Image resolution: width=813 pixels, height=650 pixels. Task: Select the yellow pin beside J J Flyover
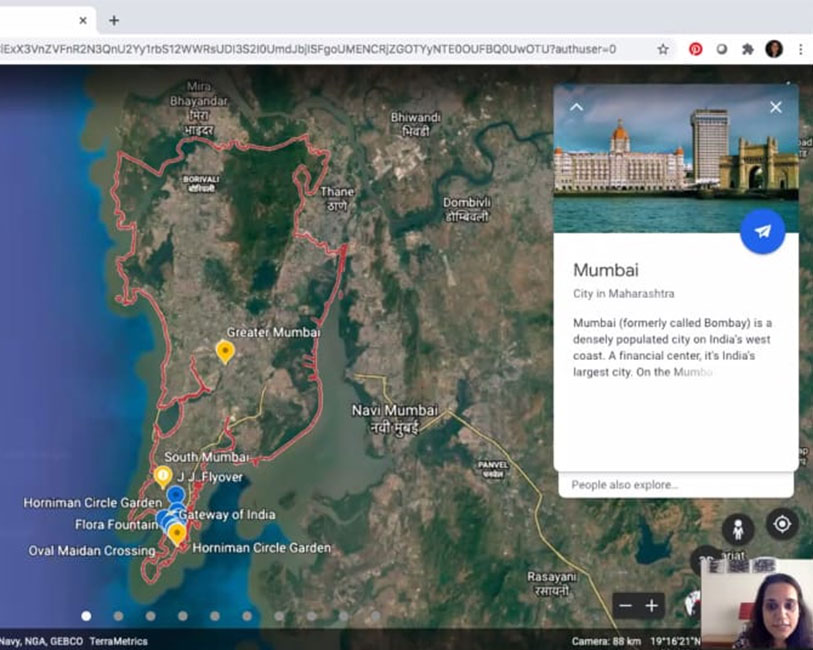[163, 477]
